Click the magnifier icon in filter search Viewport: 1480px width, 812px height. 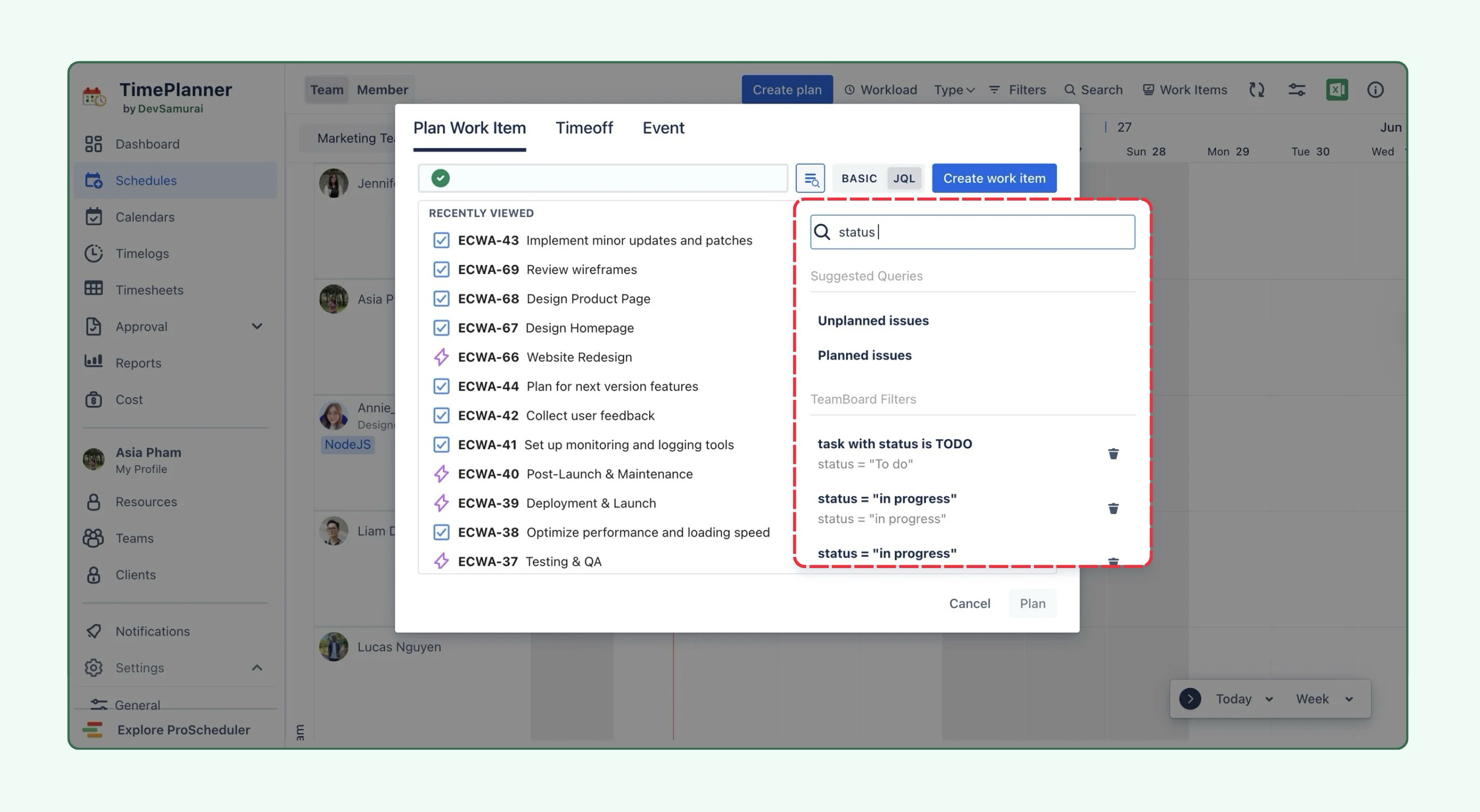[x=823, y=231]
